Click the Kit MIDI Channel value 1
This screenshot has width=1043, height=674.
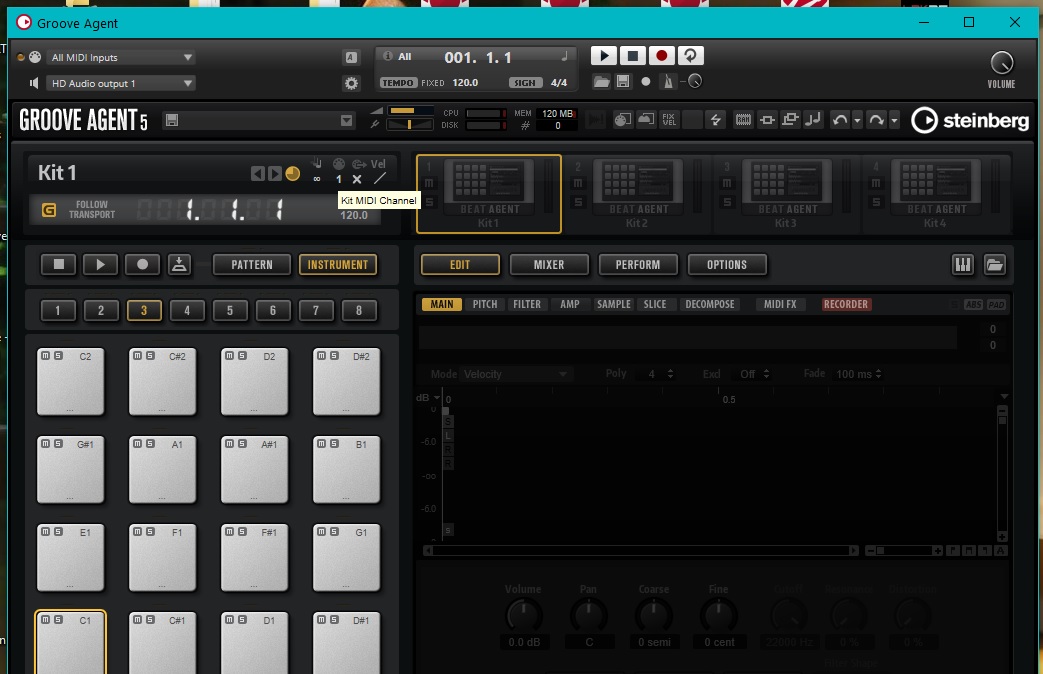(339, 179)
